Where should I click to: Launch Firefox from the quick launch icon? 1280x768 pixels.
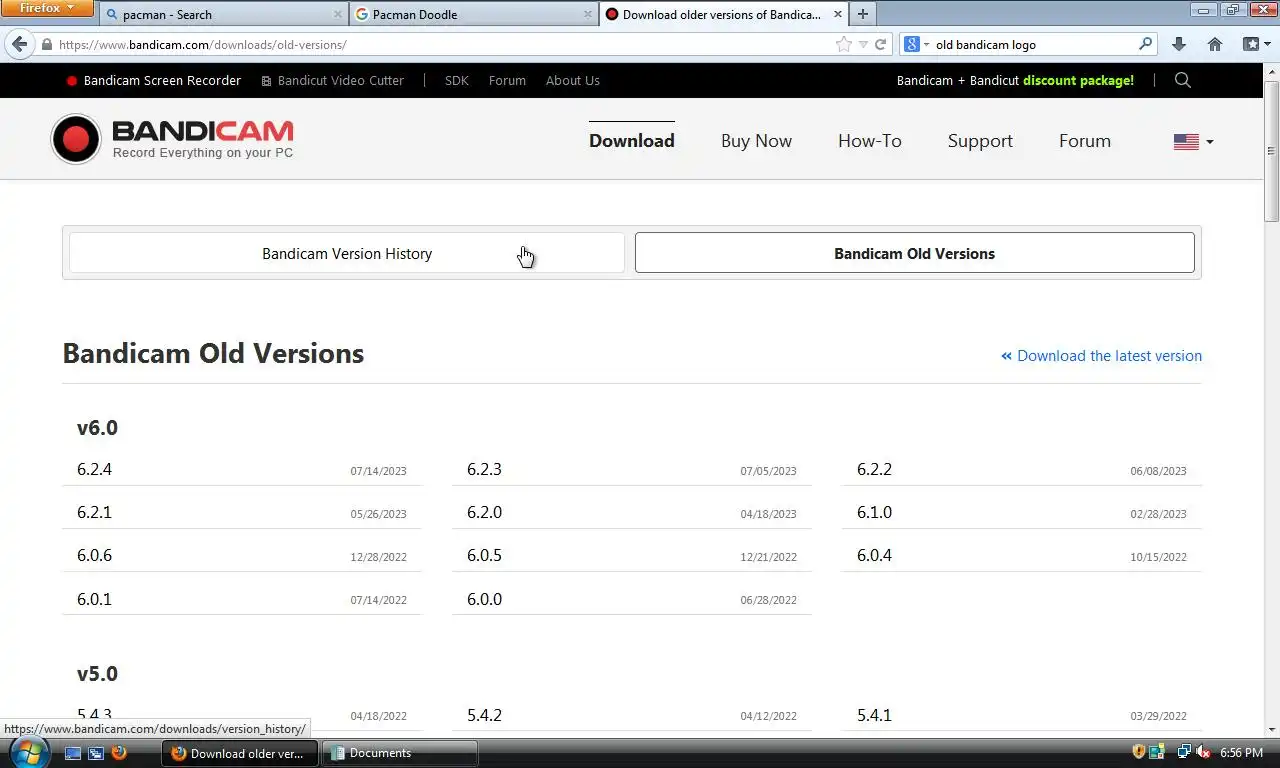(119, 753)
